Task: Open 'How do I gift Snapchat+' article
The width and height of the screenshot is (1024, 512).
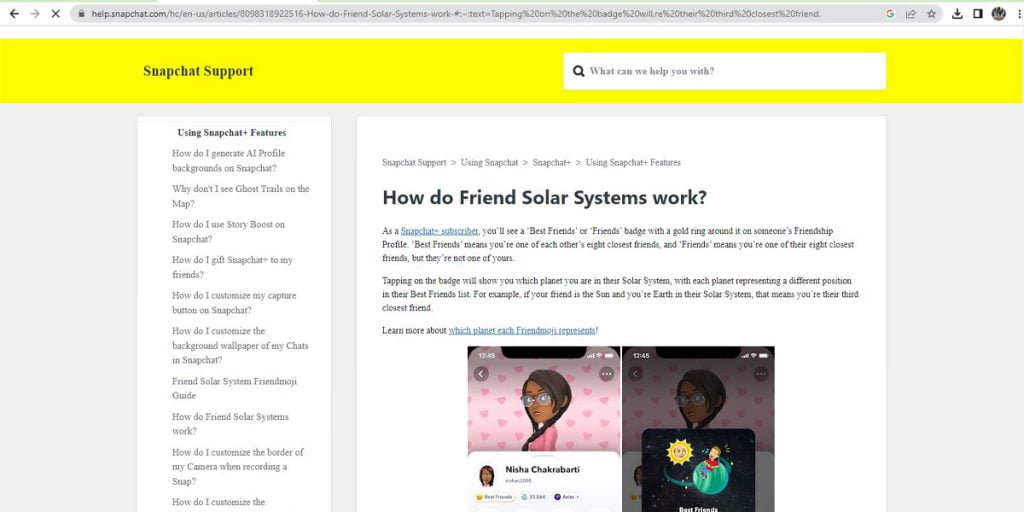Action: (232, 267)
